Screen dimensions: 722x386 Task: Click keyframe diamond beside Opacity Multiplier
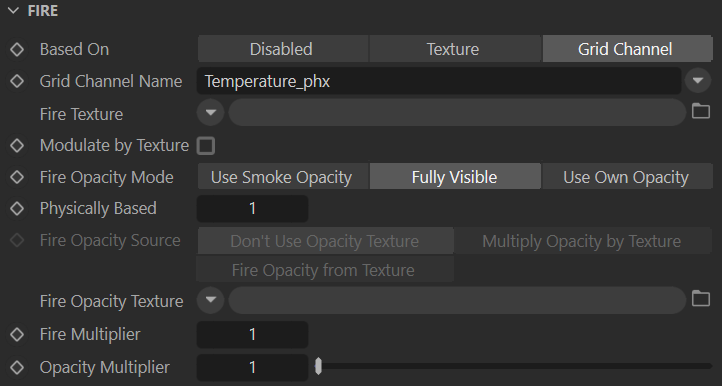(17, 368)
